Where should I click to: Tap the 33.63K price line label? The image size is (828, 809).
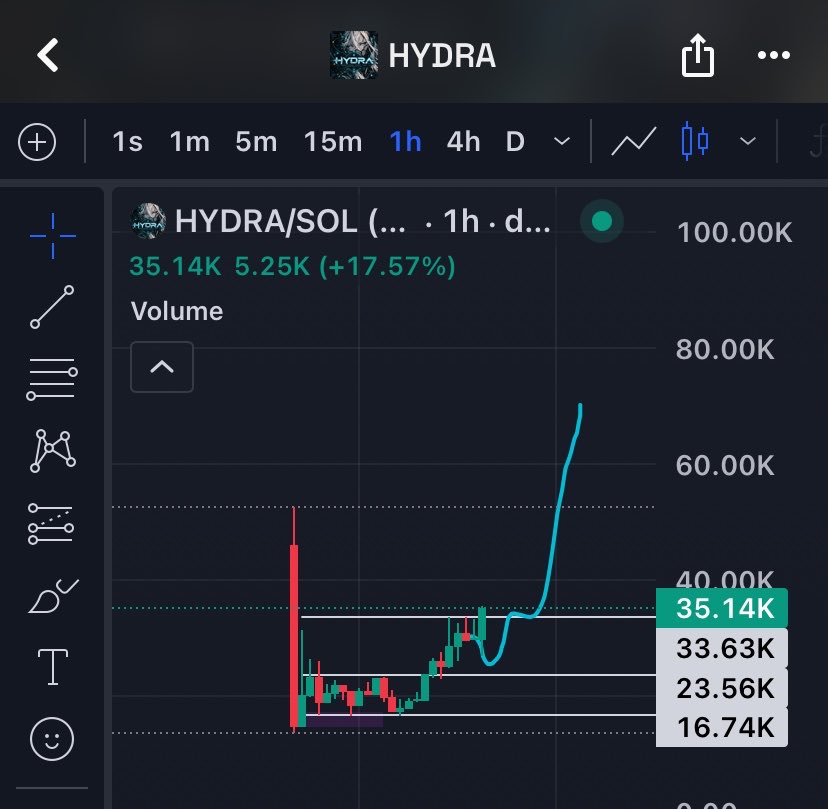(721, 648)
